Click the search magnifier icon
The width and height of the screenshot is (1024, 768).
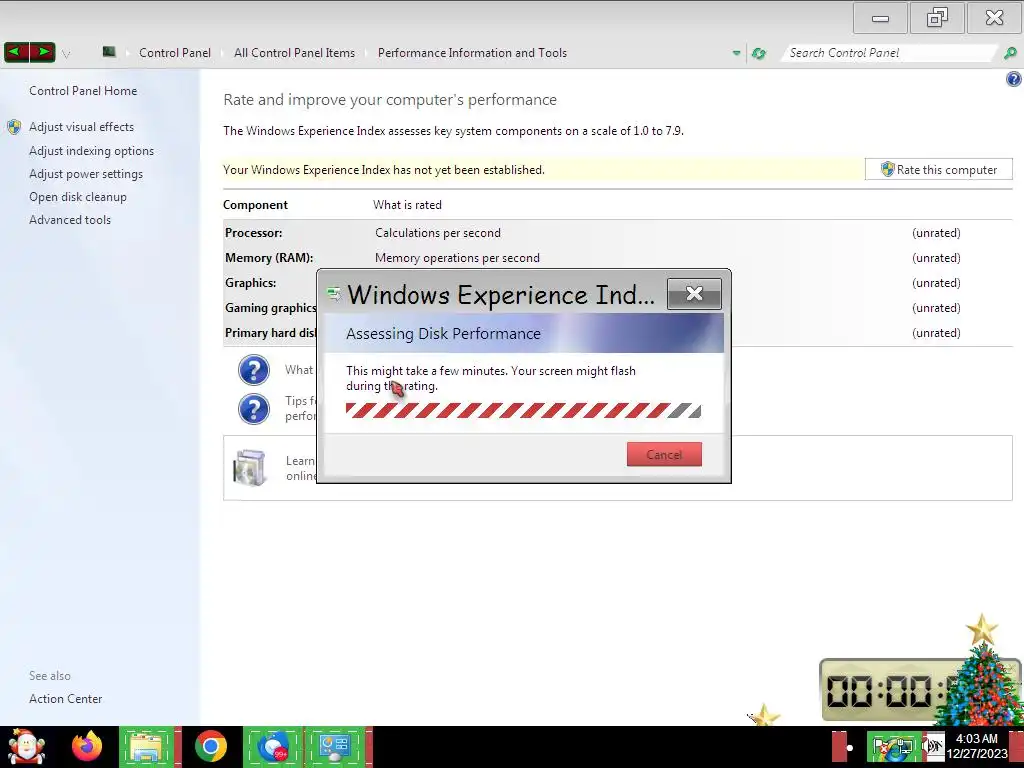[1010, 53]
